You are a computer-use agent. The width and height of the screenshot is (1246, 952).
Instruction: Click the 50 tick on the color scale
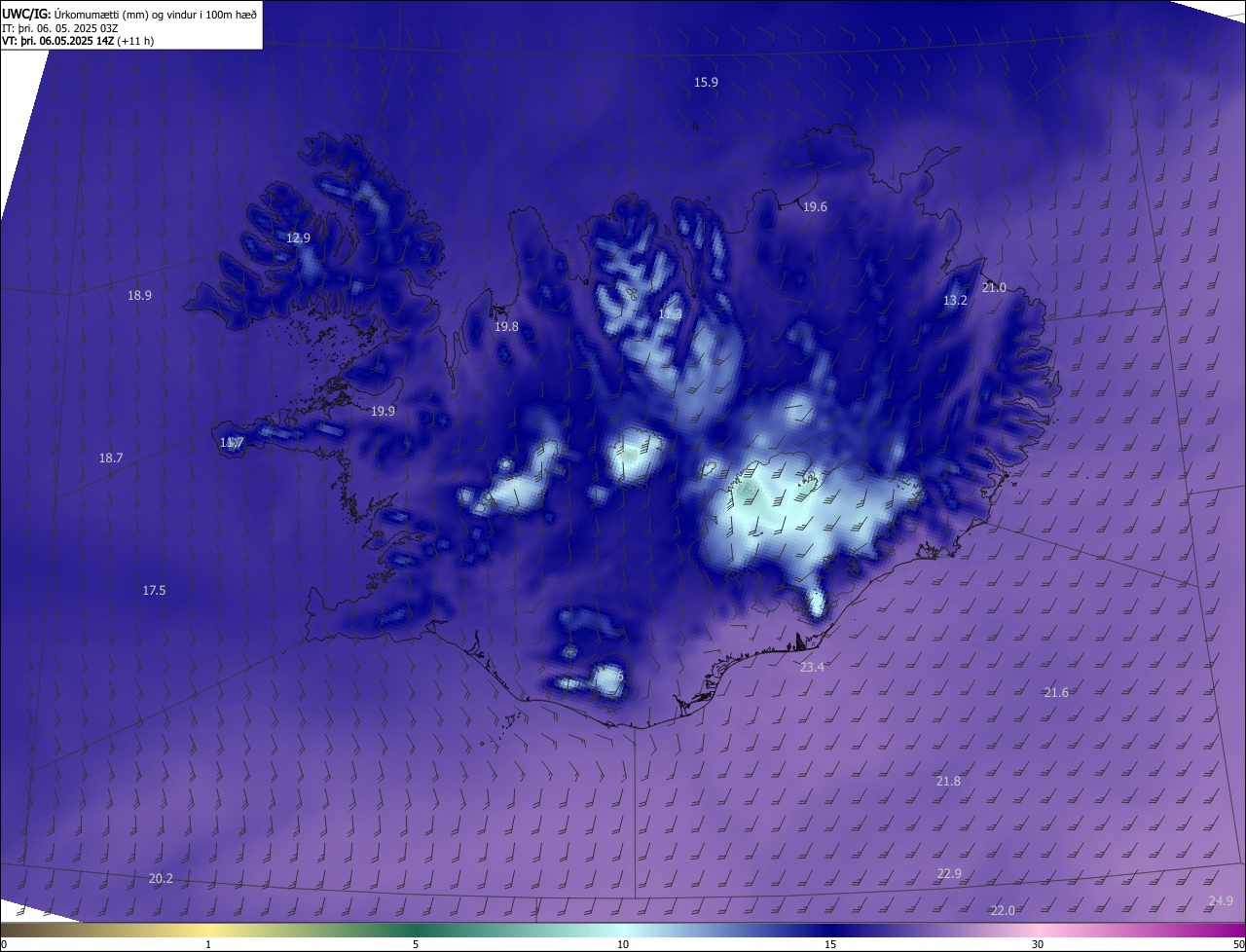coord(1238,944)
